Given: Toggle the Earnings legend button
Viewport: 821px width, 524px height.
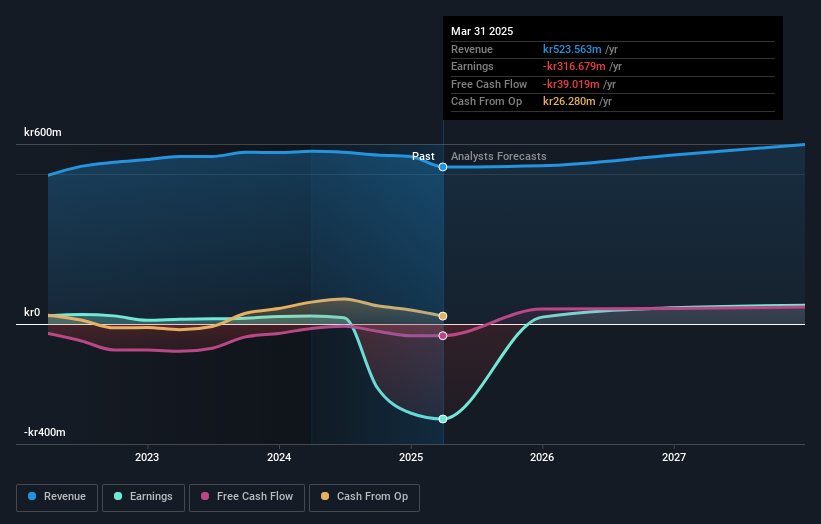Looking at the screenshot, I should click(x=143, y=497).
